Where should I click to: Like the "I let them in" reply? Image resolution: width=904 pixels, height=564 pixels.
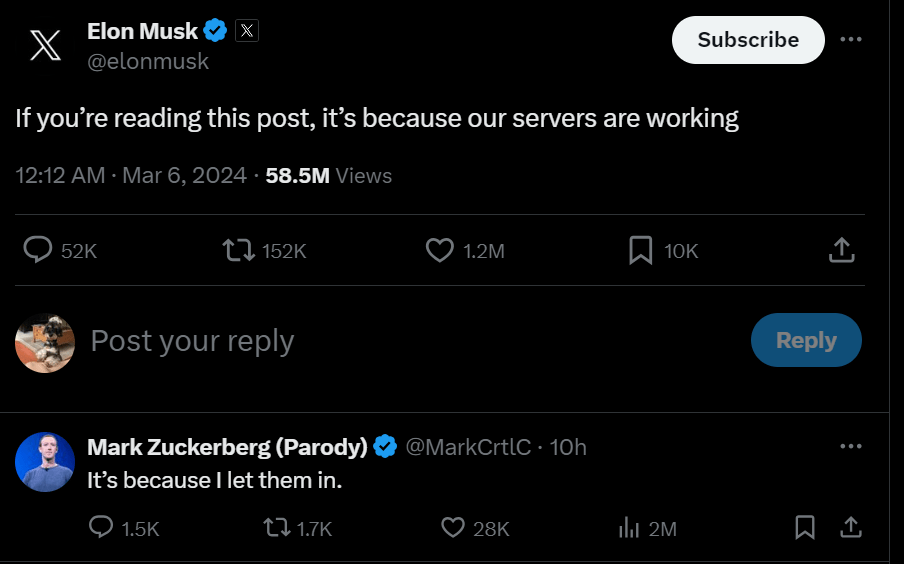[454, 527]
